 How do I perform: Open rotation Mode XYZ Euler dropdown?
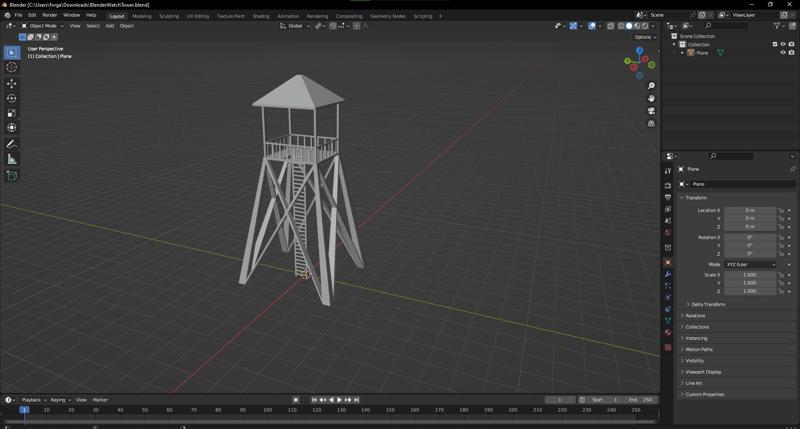tap(750, 264)
